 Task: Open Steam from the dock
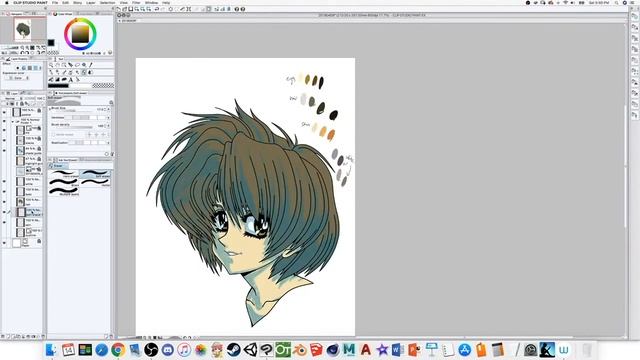coord(233,350)
